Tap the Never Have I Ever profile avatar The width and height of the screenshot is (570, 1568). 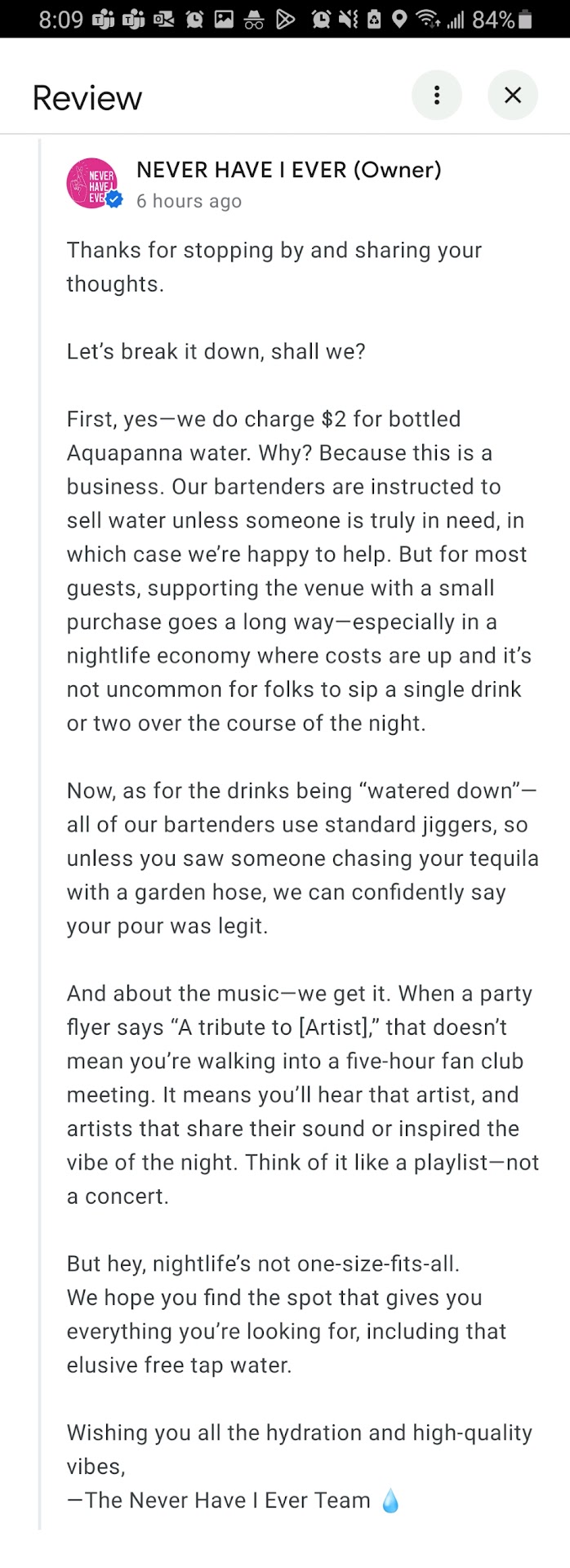pos(91,183)
